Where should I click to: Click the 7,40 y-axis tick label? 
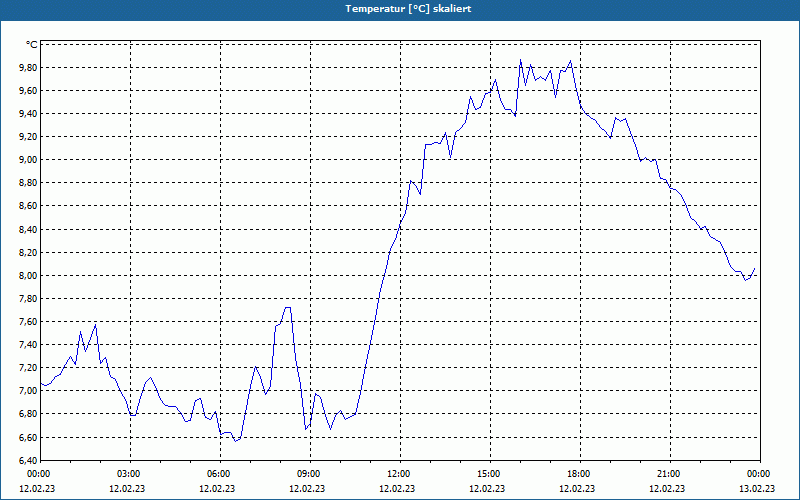pos(29,344)
